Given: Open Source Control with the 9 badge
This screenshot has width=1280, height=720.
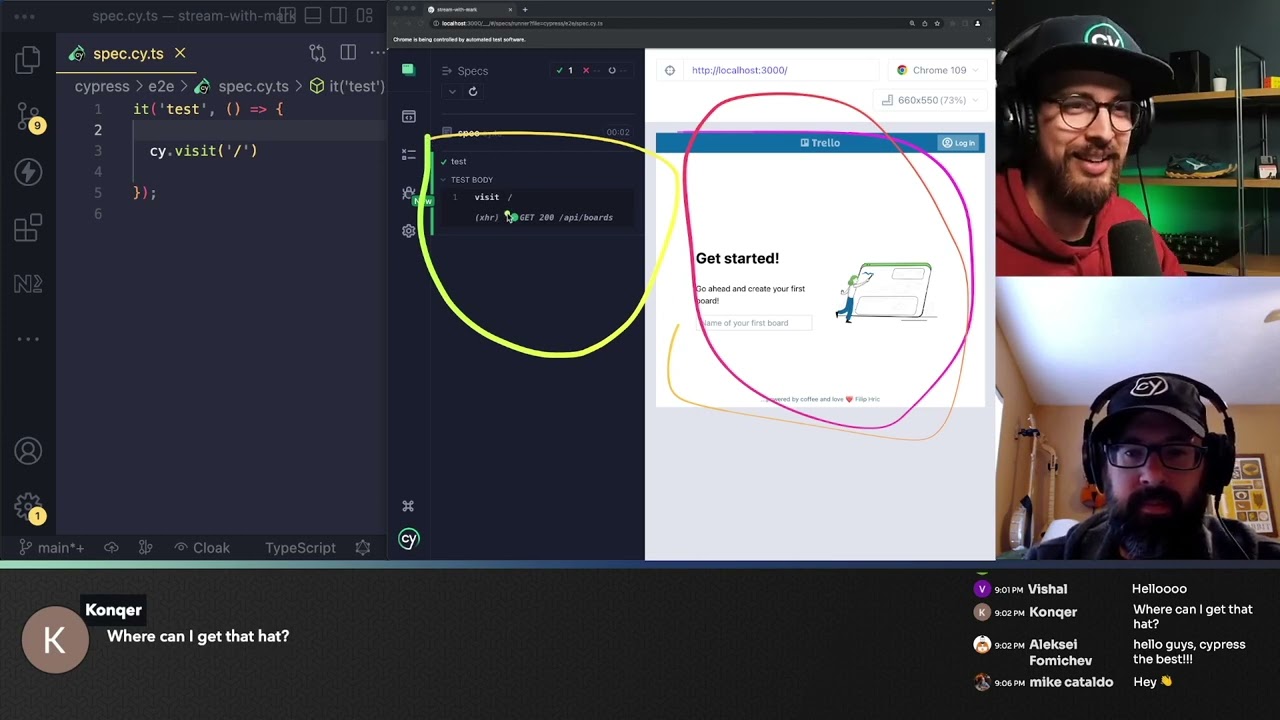Looking at the screenshot, I should 28,117.
